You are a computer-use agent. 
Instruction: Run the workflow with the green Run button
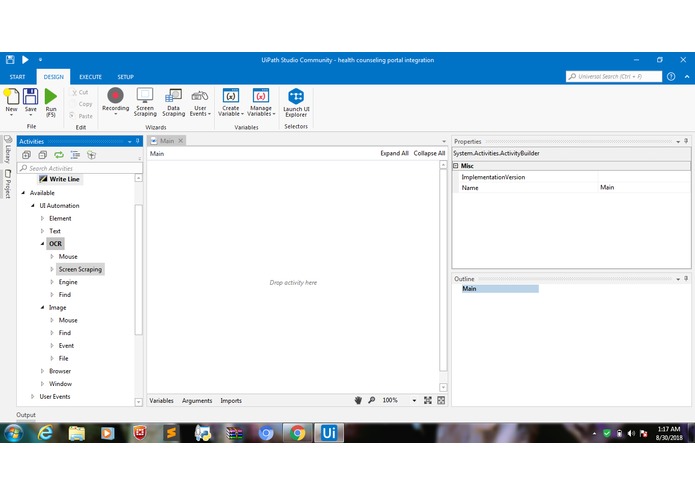[51, 96]
